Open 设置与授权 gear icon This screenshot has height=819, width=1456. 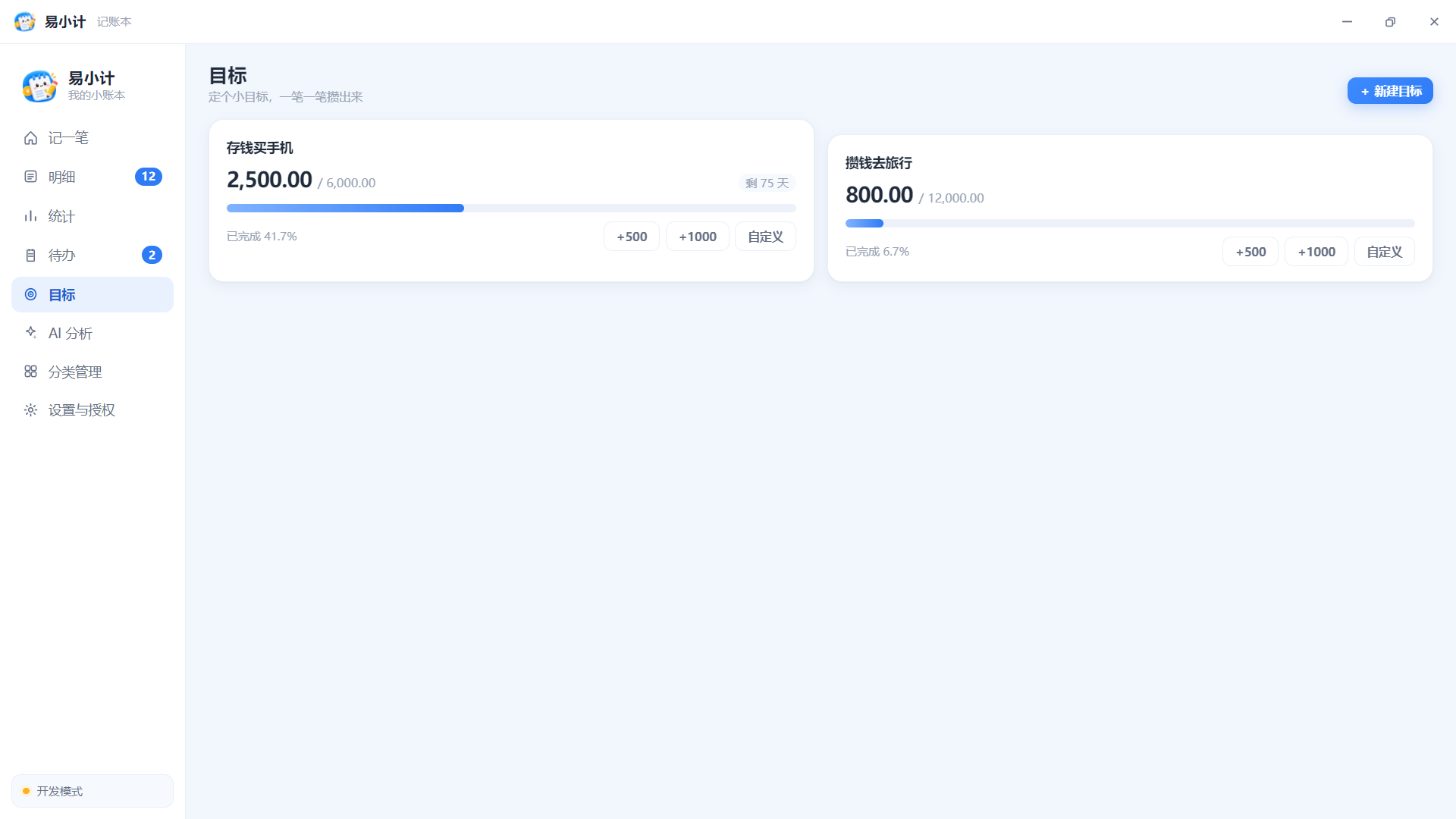30,410
